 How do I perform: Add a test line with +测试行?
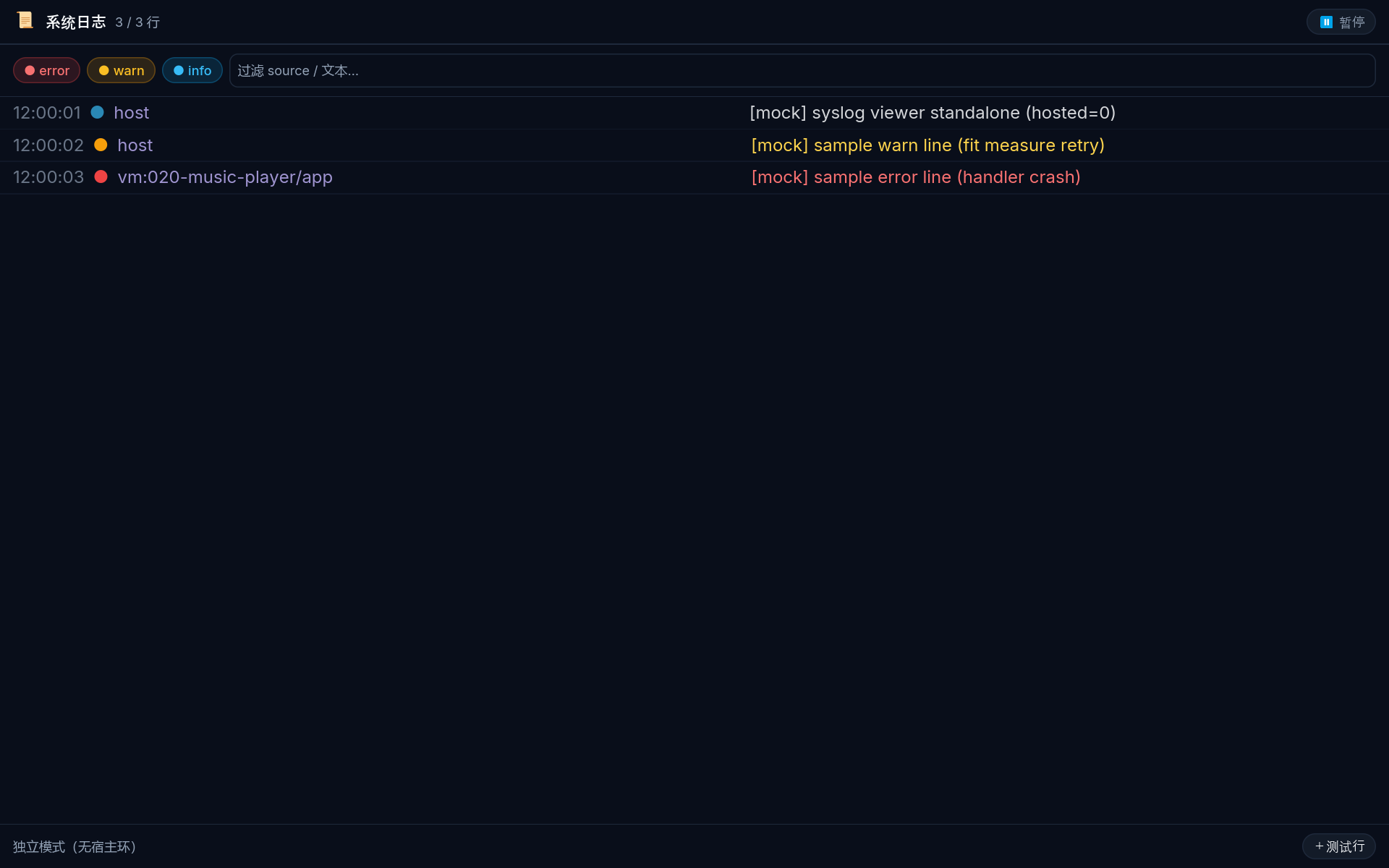point(1338,846)
